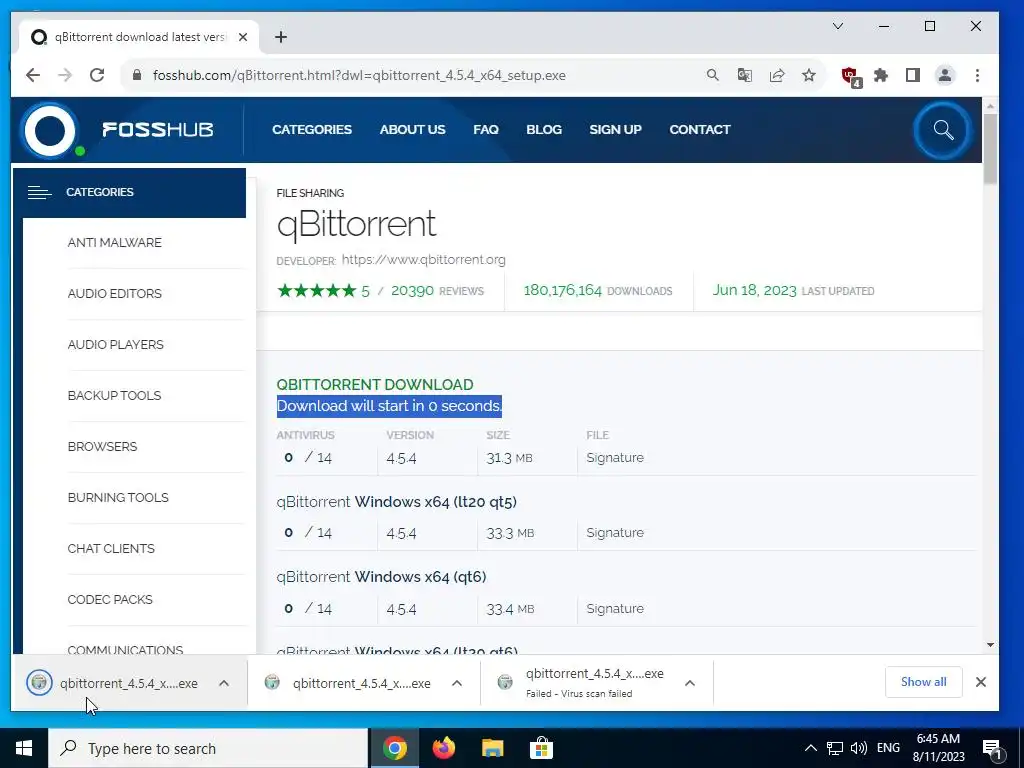Reload the FossHub page
Viewport: 1024px width, 768px height.
97,75
